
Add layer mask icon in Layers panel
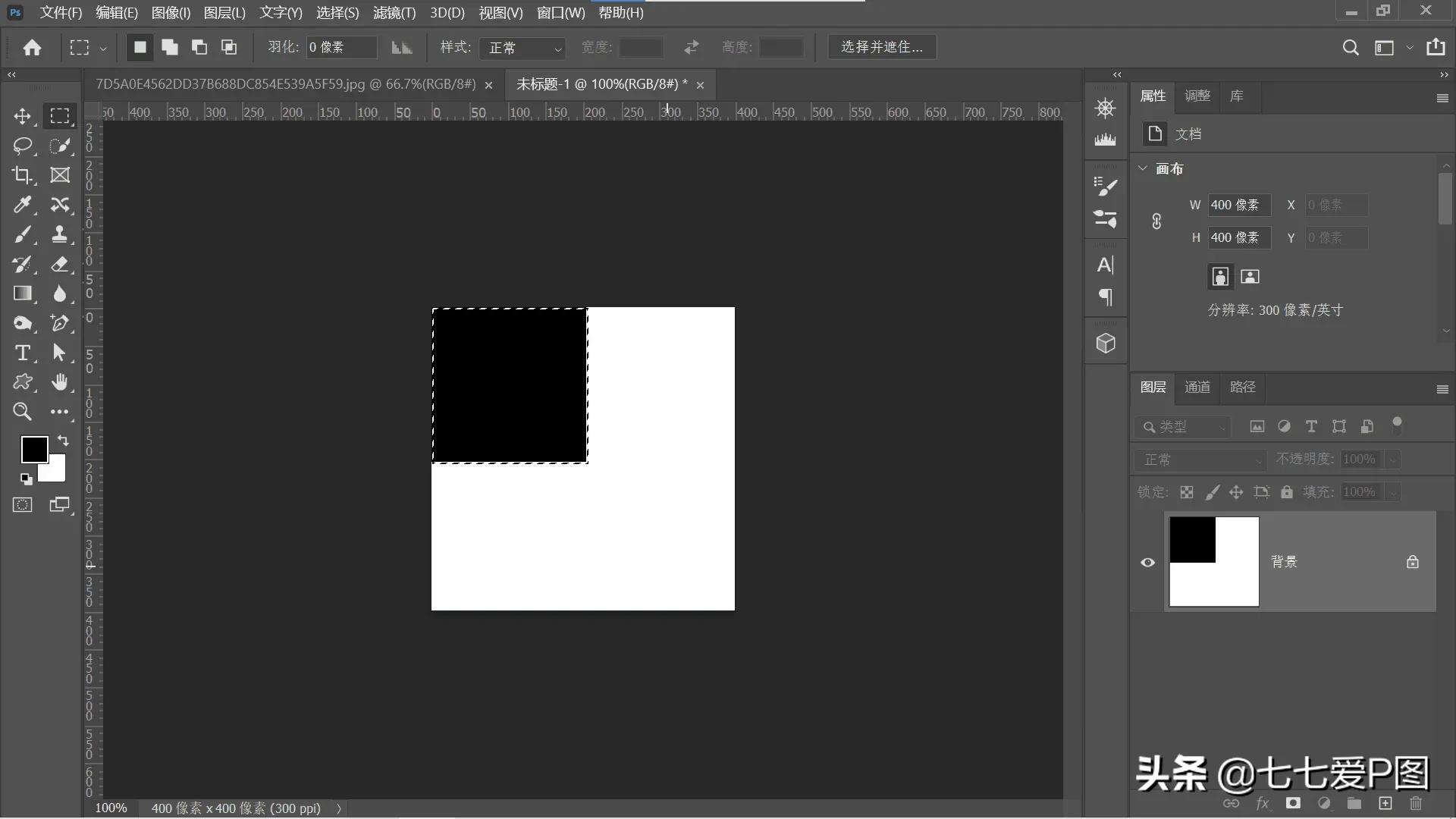click(x=1293, y=803)
